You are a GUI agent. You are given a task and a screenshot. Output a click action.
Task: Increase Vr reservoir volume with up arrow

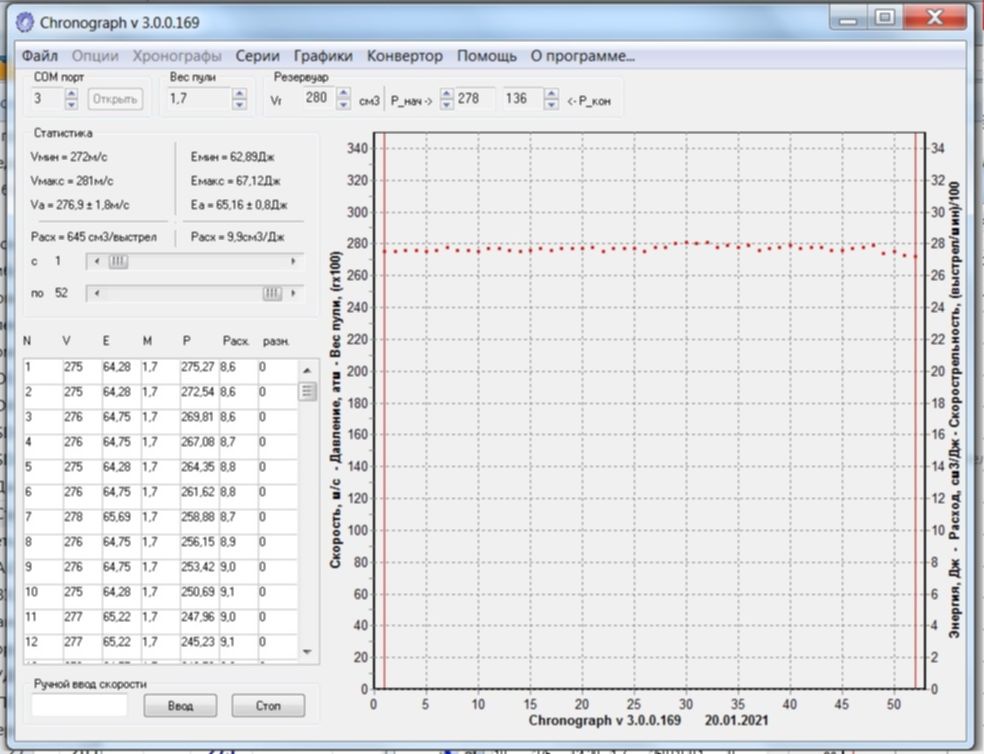[x=344, y=94]
